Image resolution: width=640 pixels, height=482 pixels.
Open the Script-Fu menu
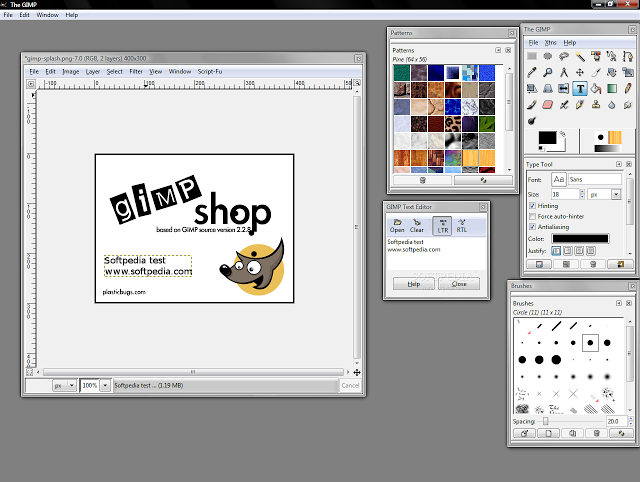tap(209, 72)
